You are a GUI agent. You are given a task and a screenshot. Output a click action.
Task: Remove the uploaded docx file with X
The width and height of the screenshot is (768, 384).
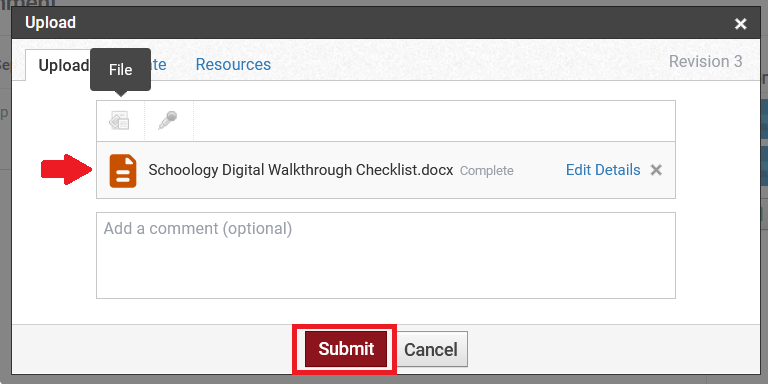656,170
